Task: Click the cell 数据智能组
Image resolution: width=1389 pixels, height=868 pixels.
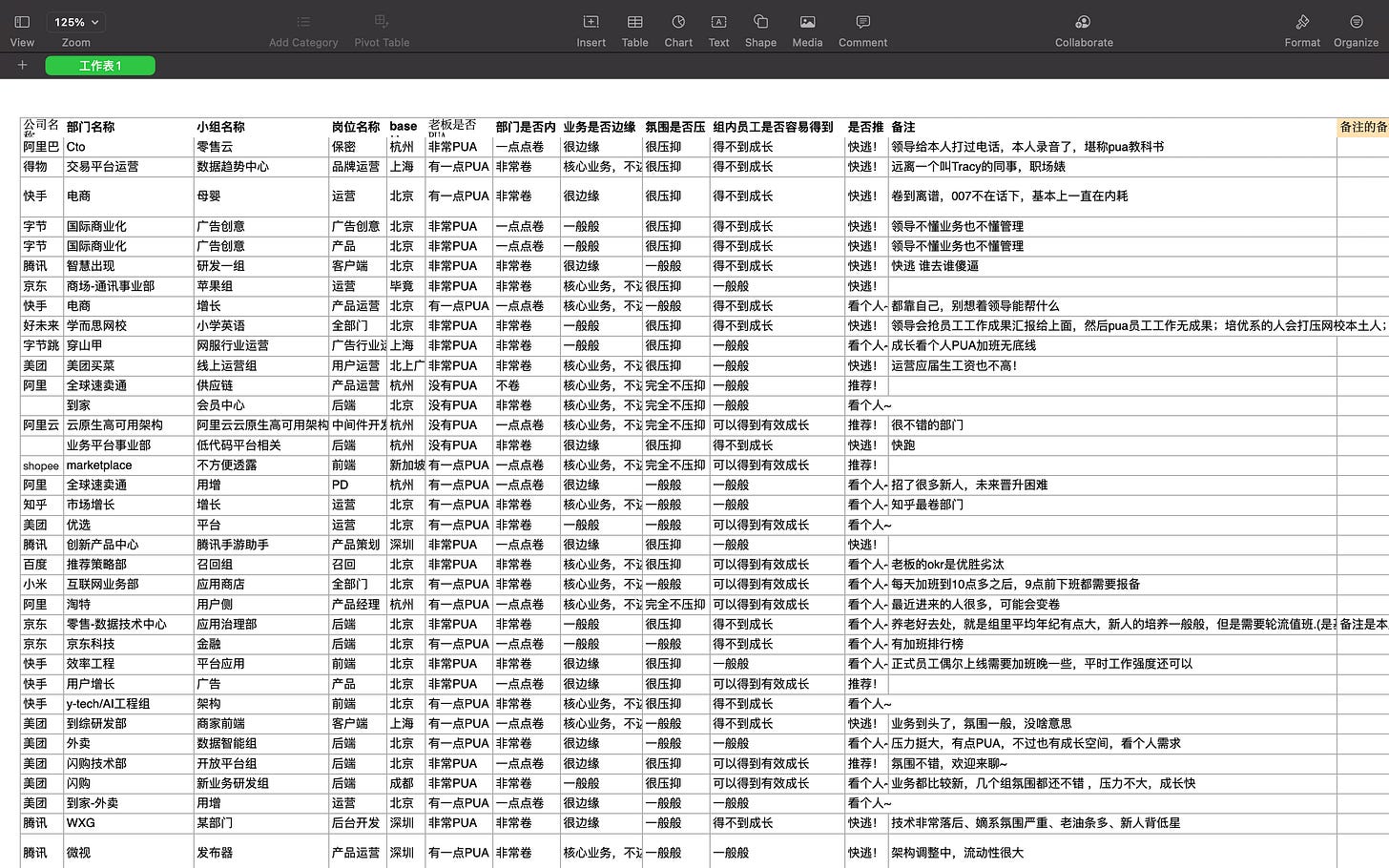Action: pos(261,744)
